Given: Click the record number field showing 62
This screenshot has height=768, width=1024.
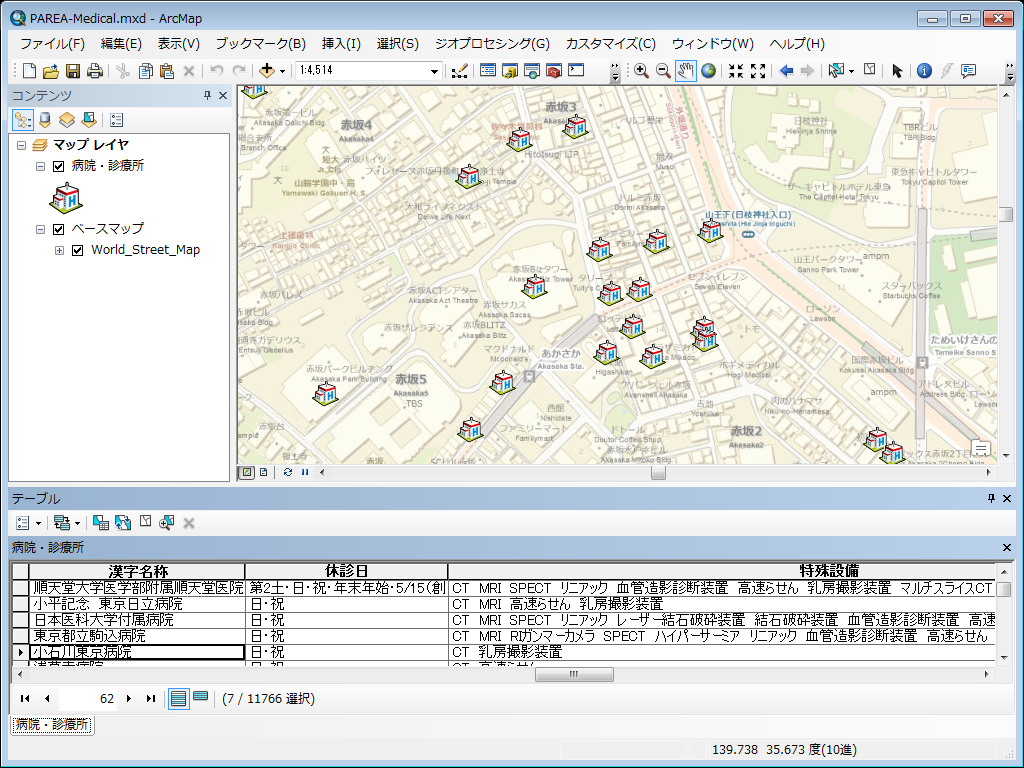Looking at the screenshot, I should click(88, 699).
